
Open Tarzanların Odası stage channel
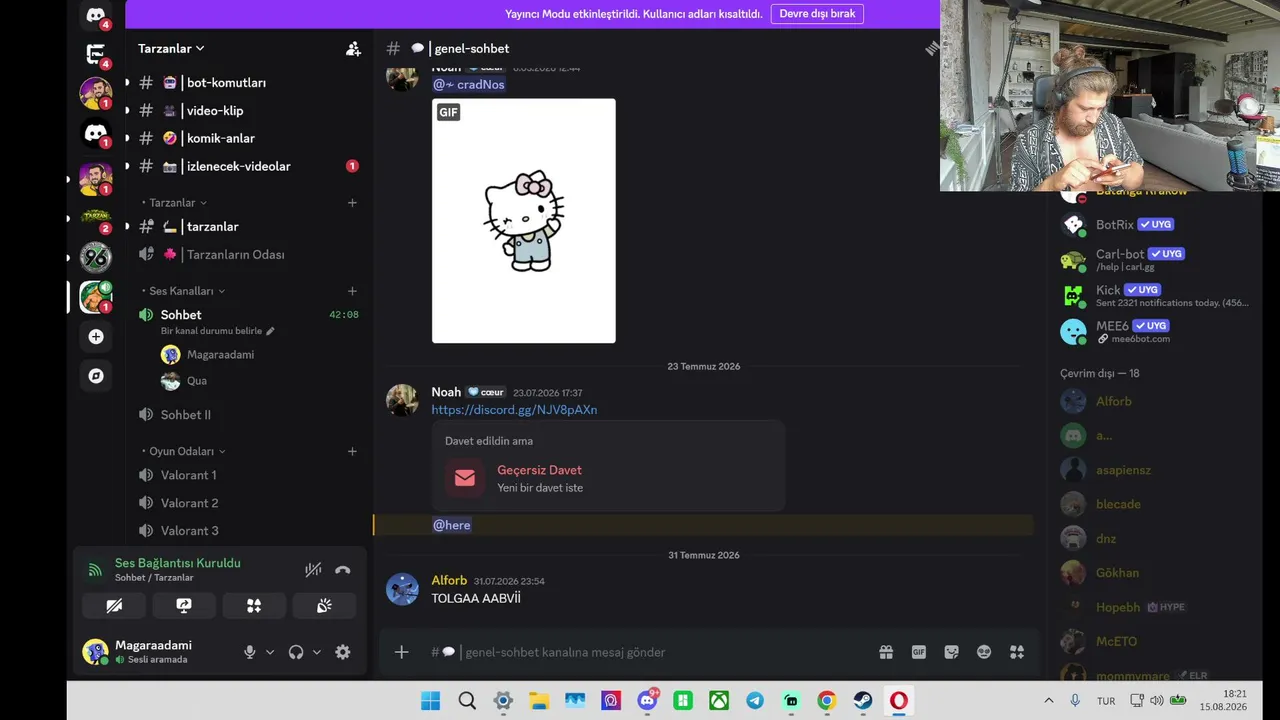point(249,255)
